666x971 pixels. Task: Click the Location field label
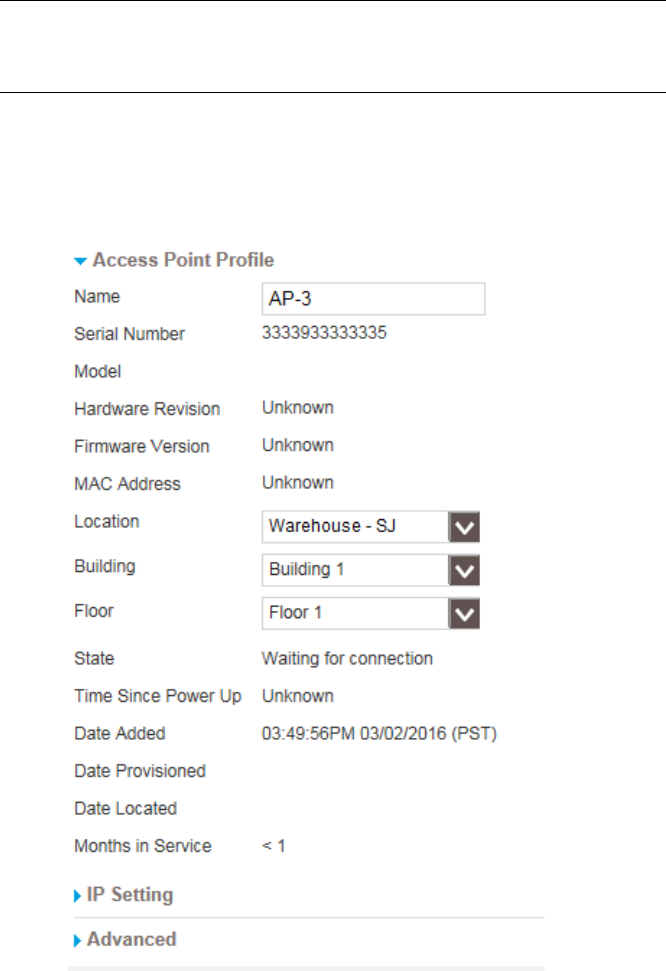tap(107, 521)
